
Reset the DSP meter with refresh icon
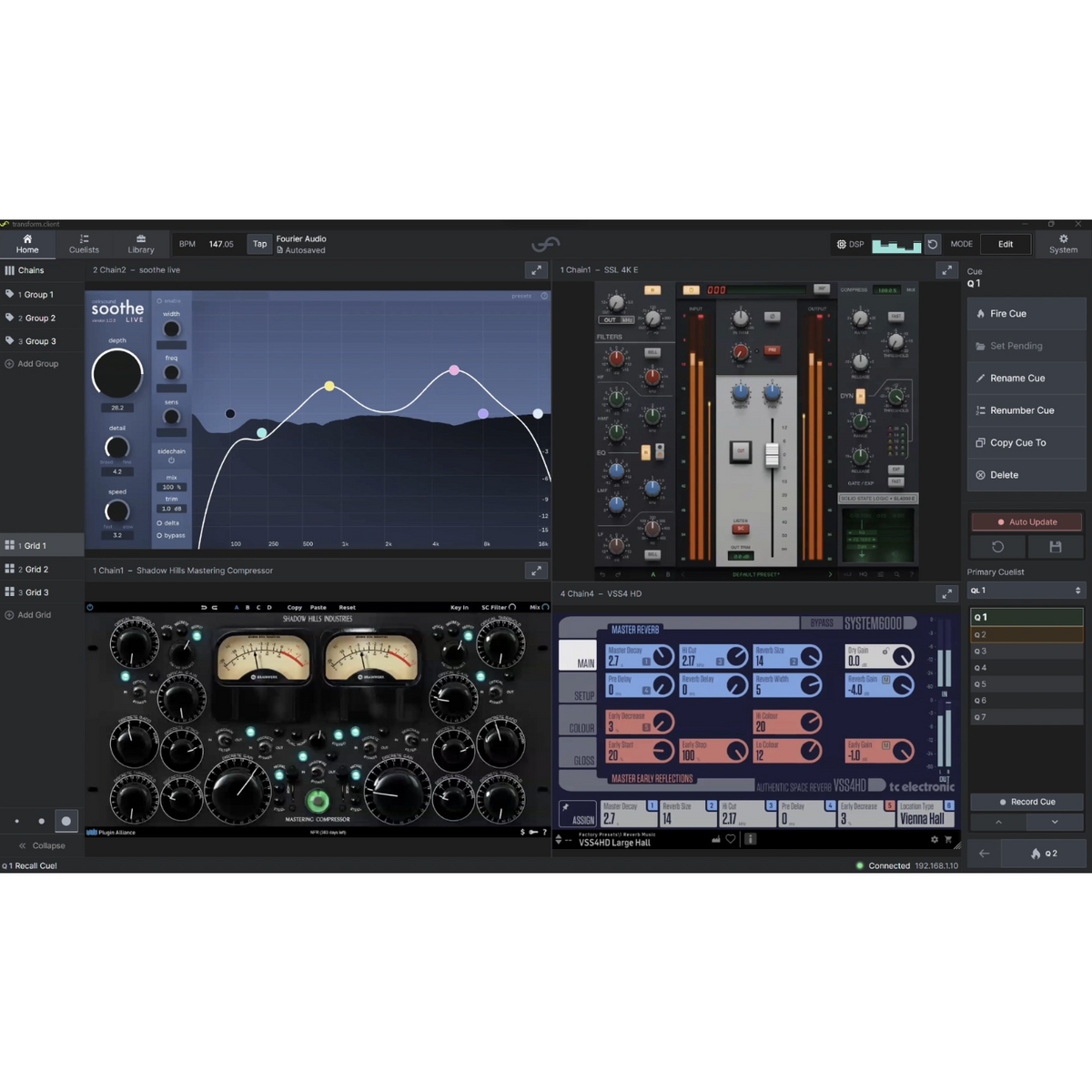tap(933, 244)
